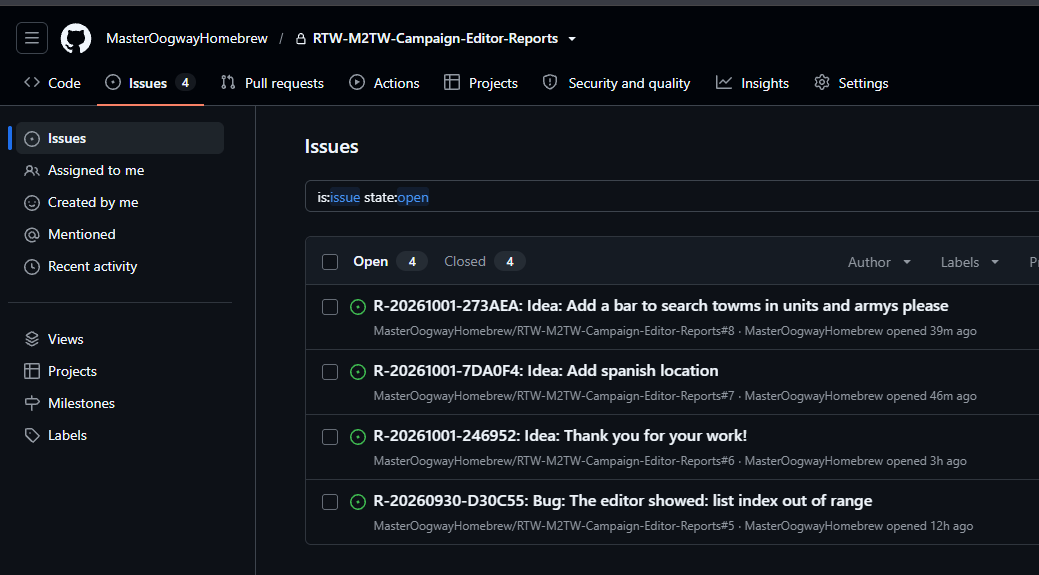The height and width of the screenshot is (575, 1039).
Task: Click the sidebar Projects table icon
Action: click(32, 371)
